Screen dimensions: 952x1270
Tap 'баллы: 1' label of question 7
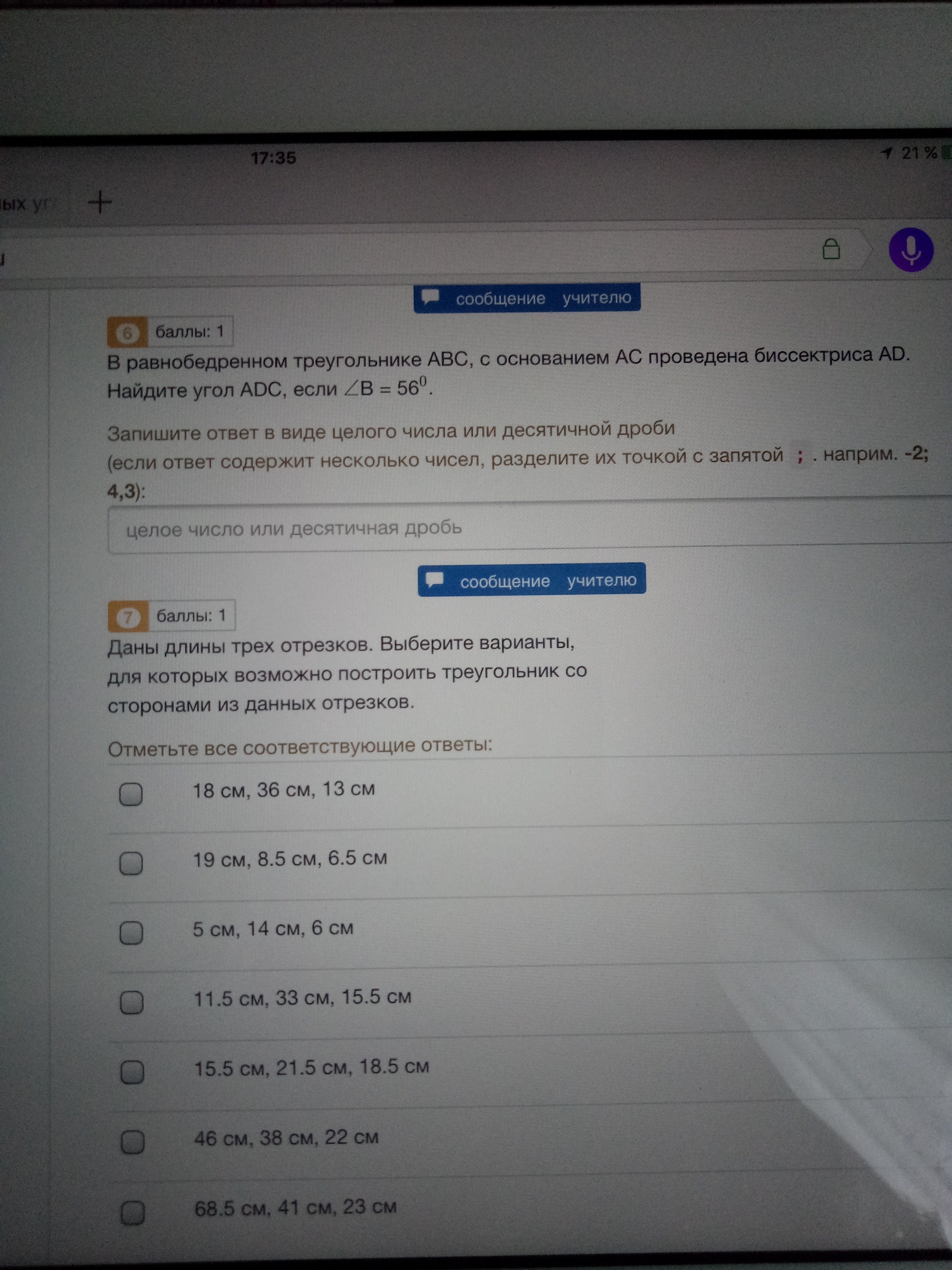tap(192, 616)
